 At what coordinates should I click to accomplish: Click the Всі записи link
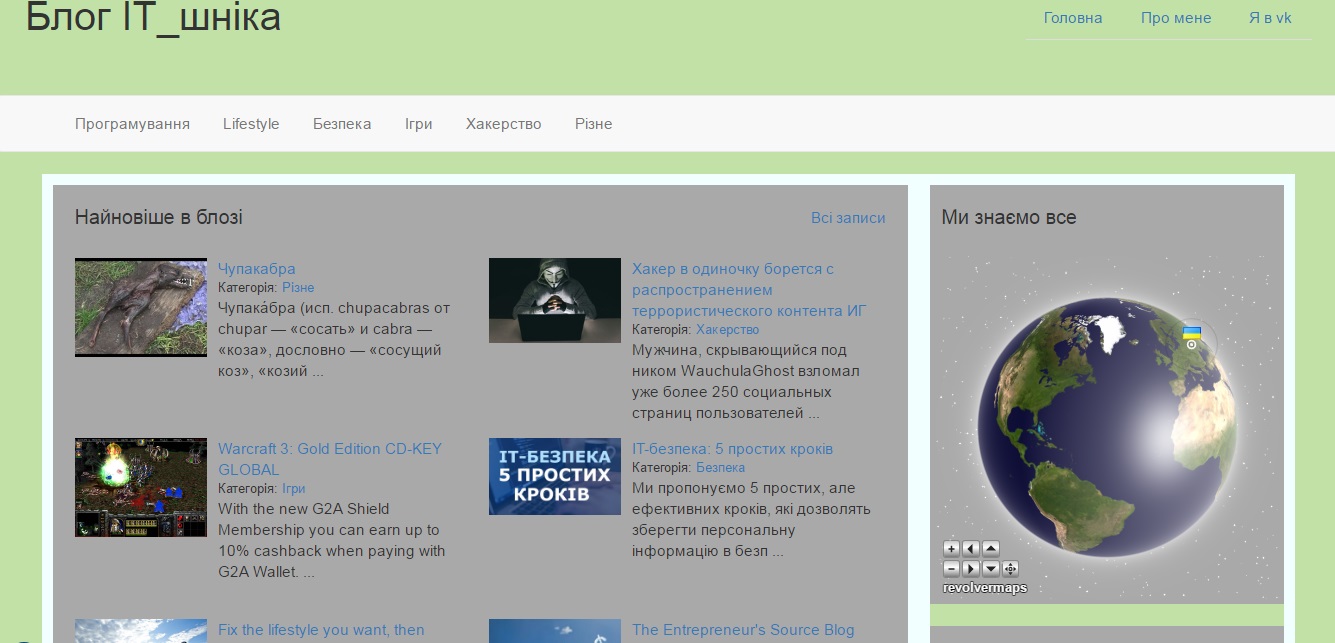point(848,218)
